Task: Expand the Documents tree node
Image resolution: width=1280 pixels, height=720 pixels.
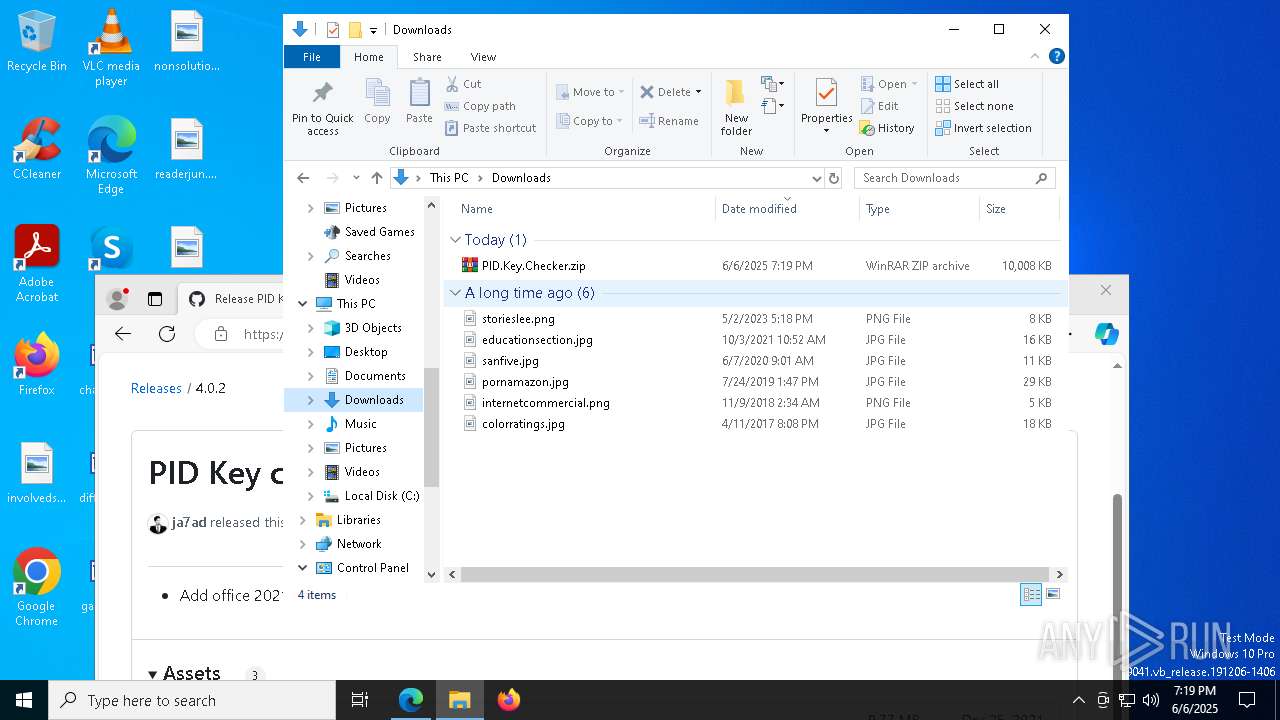Action: pos(310,376)
